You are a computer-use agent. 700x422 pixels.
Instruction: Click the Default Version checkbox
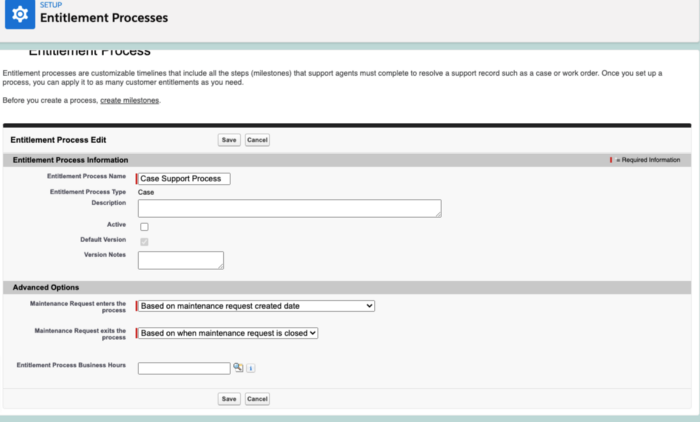pyautogui.click(x=144, y=242)
